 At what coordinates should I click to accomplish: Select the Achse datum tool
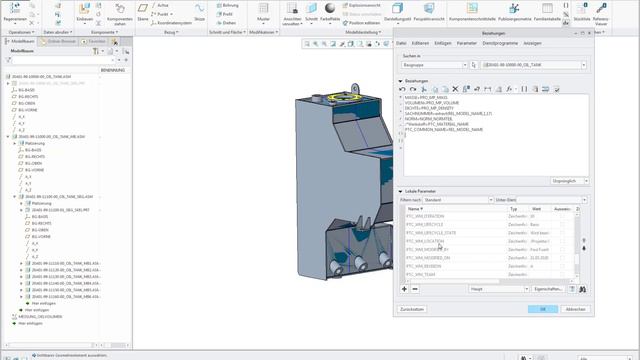(x=160, y=5)
